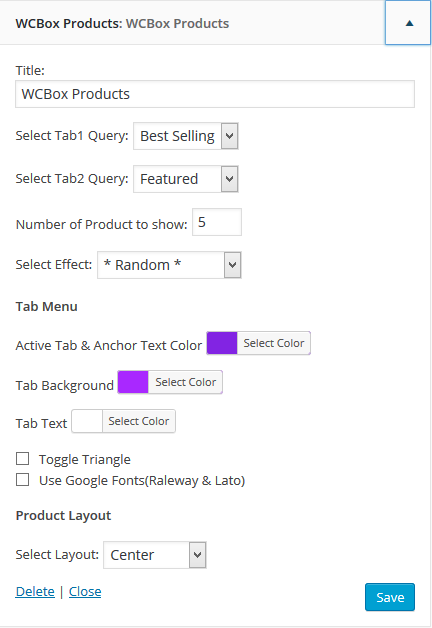This screenshot has width=432, height=628.
Task: Enable the Toggle Triangle checkbox
Action: click(x=22, y=459)
